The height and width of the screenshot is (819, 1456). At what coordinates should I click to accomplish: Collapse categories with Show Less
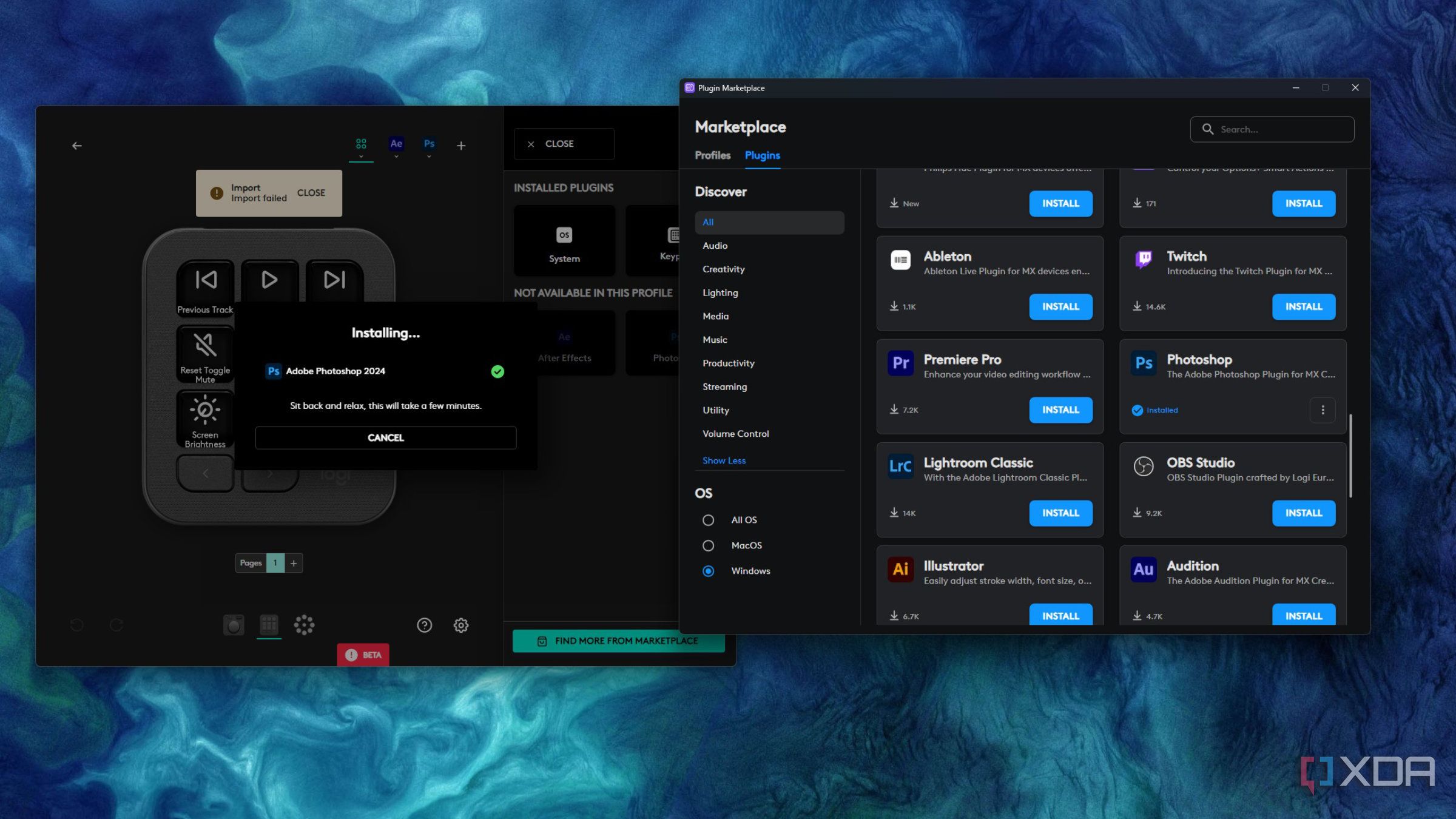724,460
